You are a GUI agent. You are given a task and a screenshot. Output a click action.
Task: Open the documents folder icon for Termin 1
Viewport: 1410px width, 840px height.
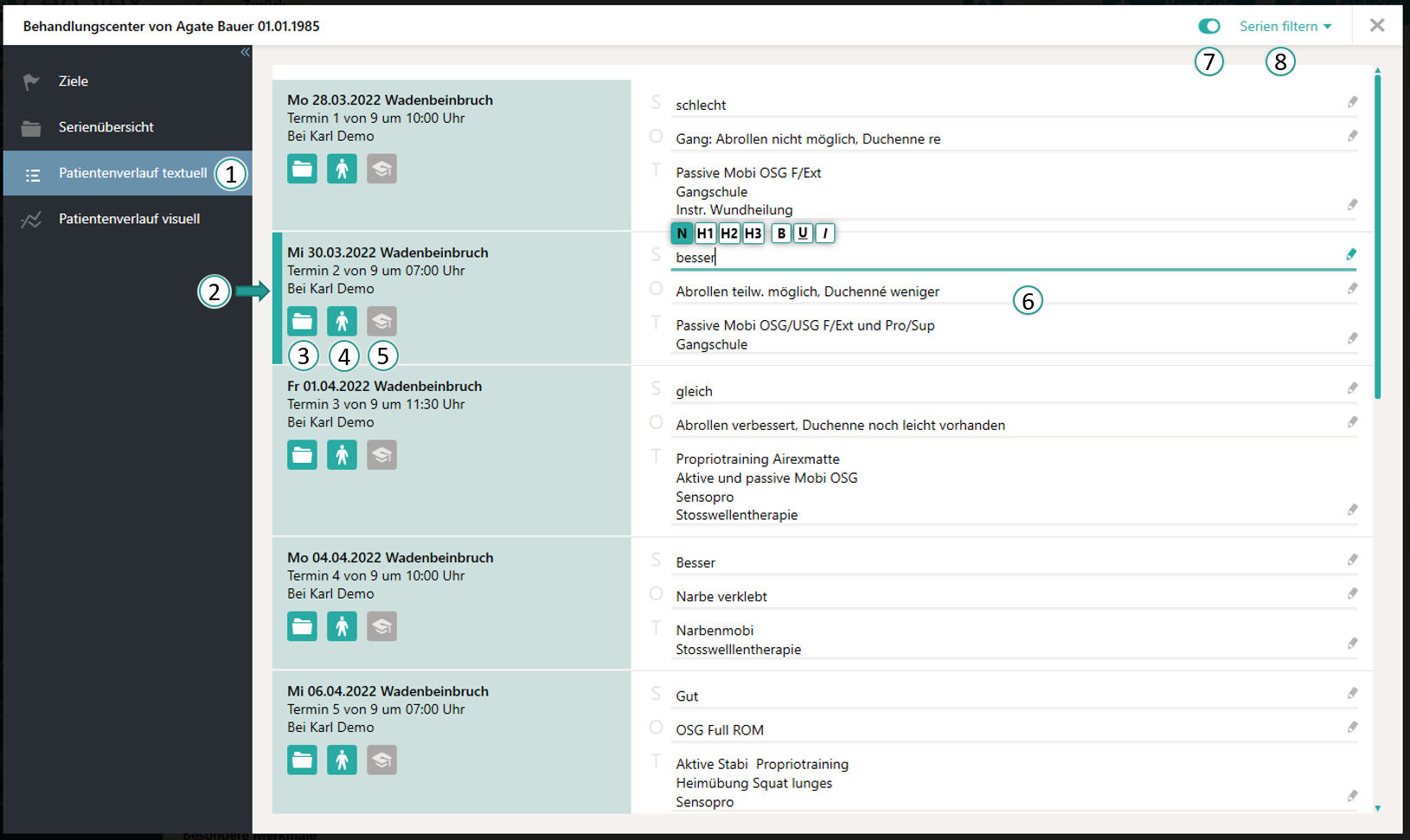point(302,169)
